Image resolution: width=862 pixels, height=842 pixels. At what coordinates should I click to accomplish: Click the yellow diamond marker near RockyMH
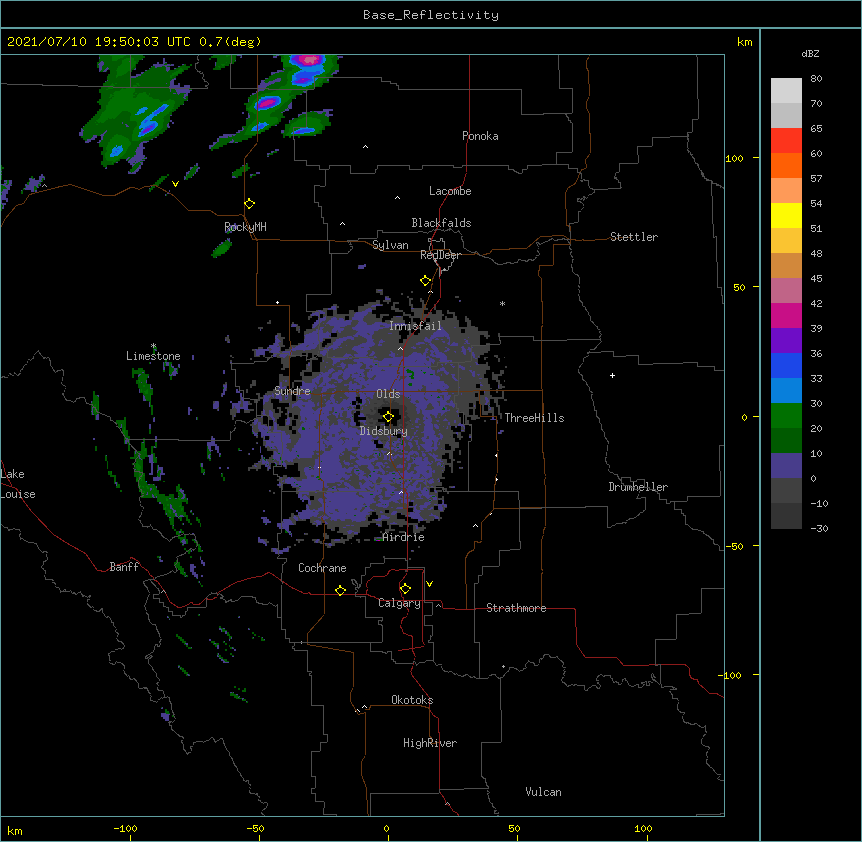point(250,204)
